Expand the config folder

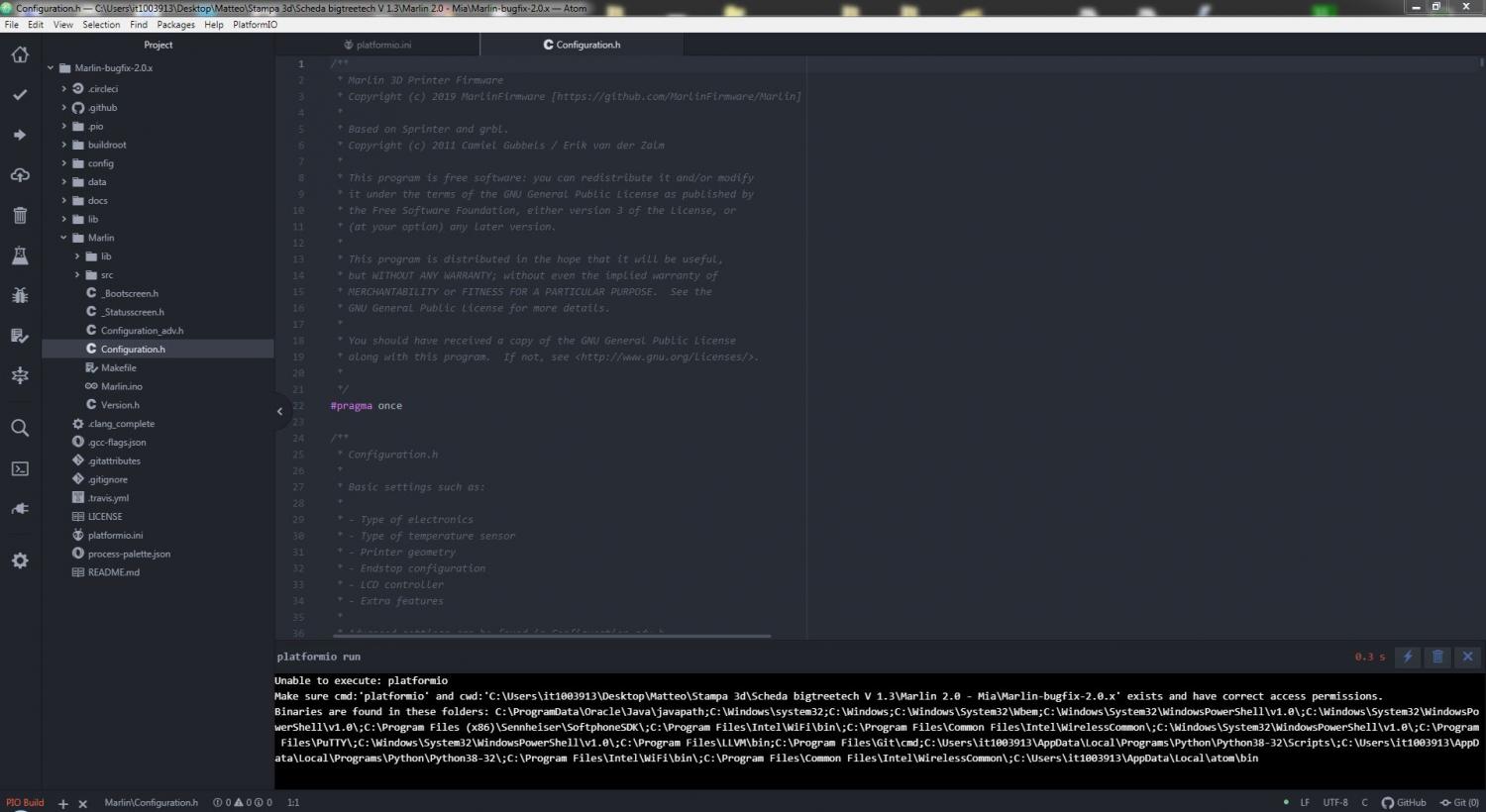(x=64, y=163)
